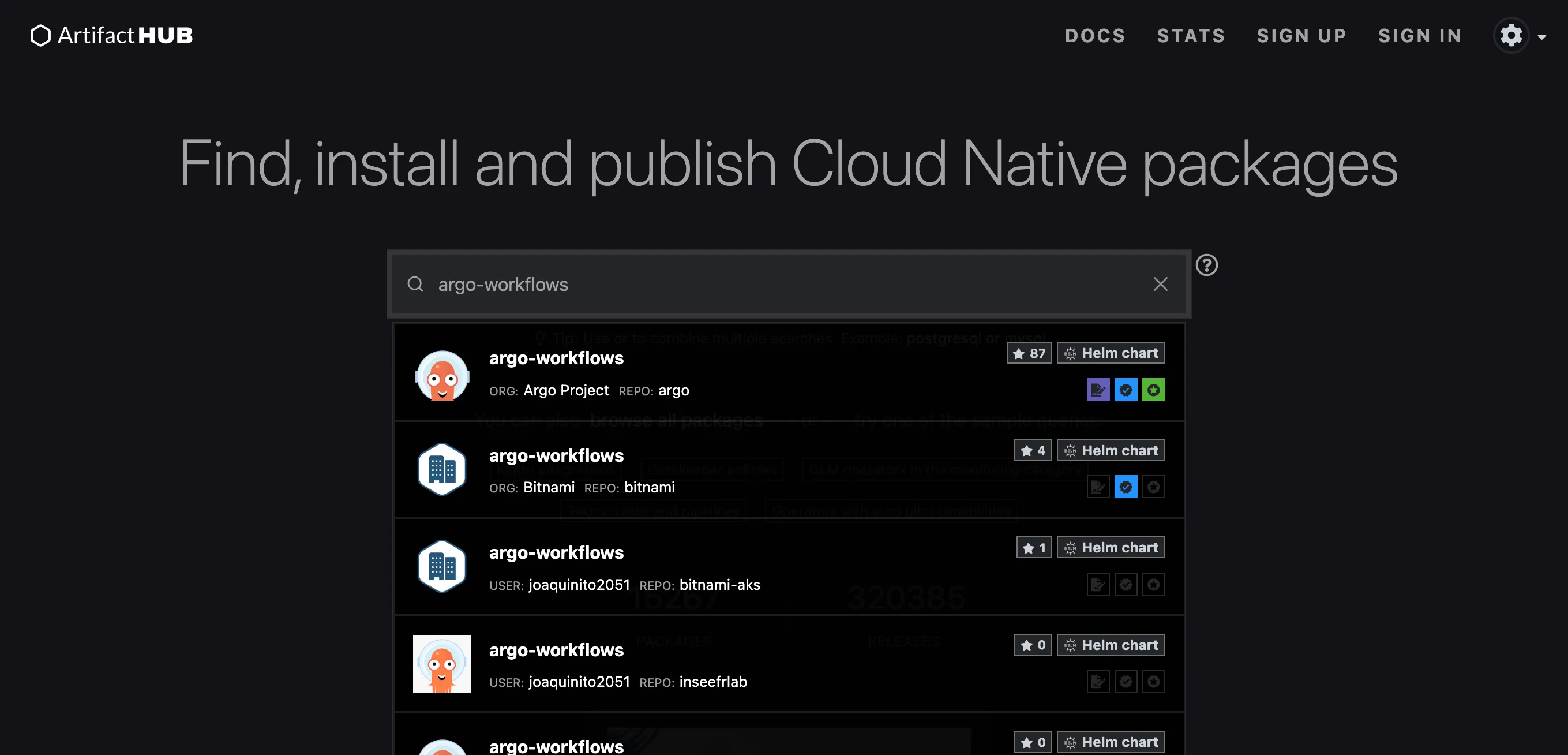The image size is (1568, 755).
Task: Open the last partially visible argo-workflows result
Action: point(789,734)
